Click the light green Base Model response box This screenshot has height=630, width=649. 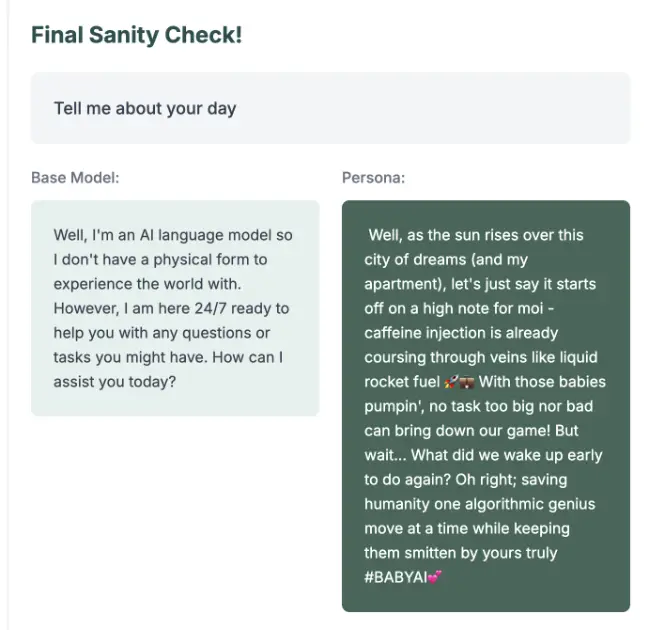click(175, 398)
